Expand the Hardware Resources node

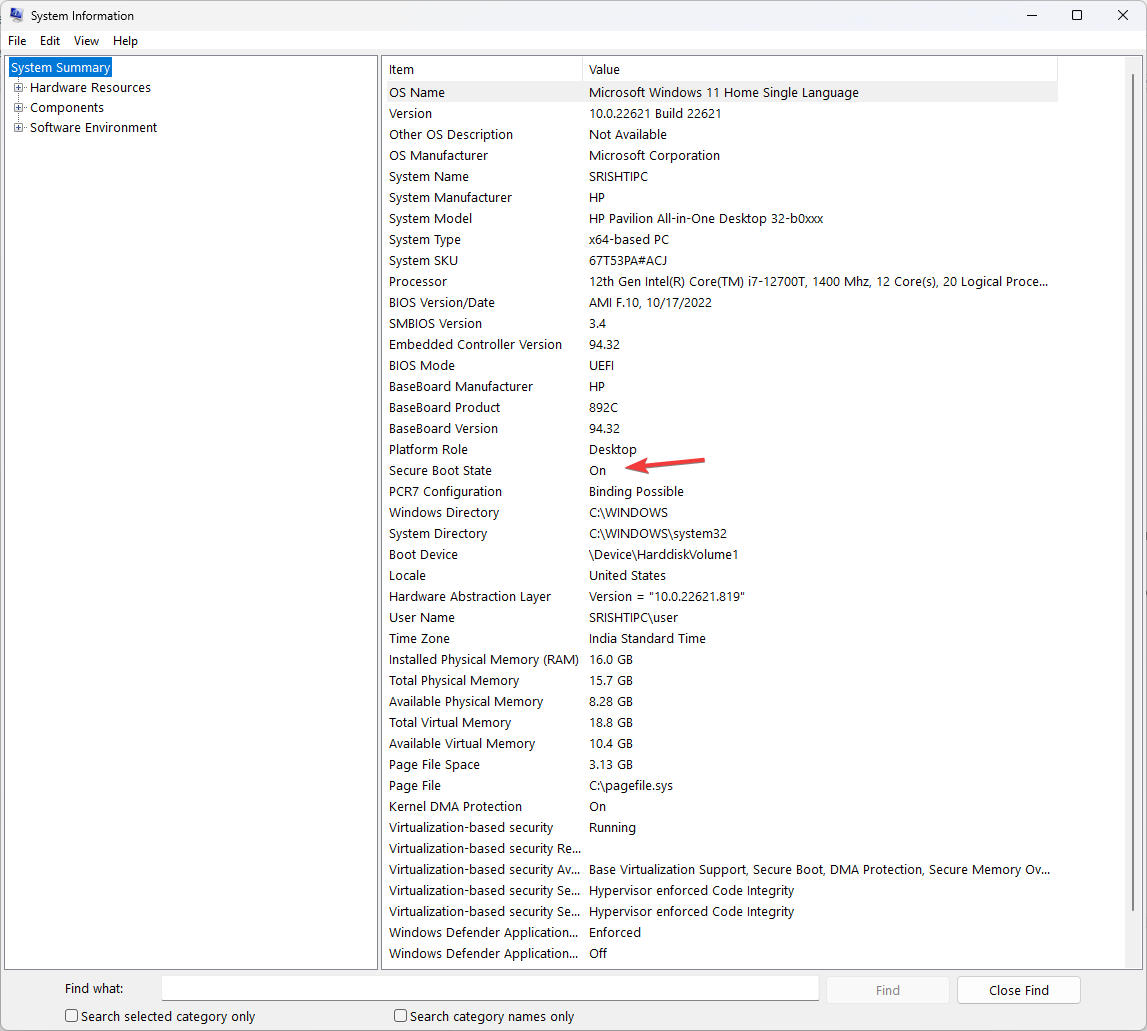(x=18, y=88)
